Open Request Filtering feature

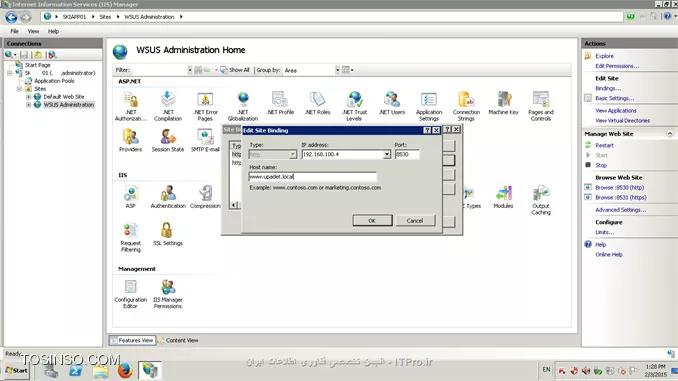[131, 237]
